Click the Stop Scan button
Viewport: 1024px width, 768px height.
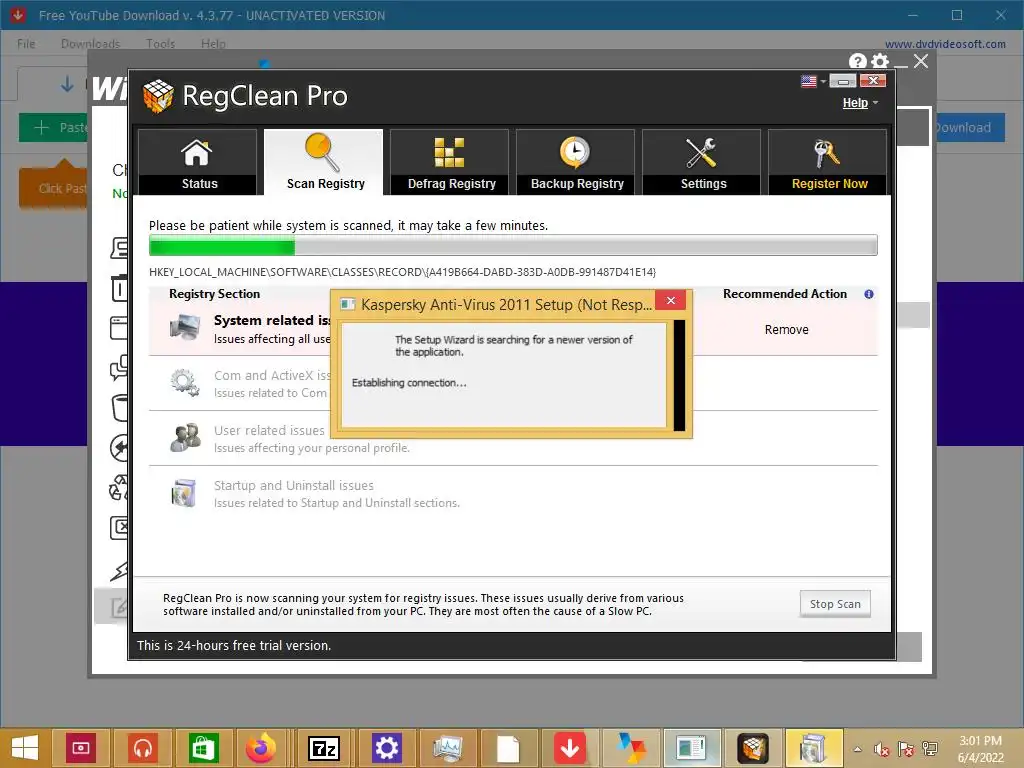(835, 604)
